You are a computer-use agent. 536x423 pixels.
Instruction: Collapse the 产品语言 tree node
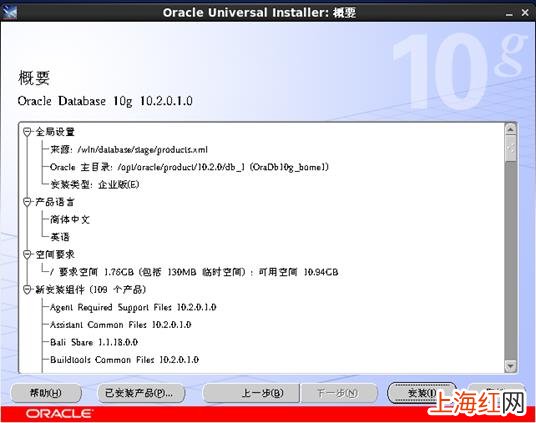coord(27,202)
